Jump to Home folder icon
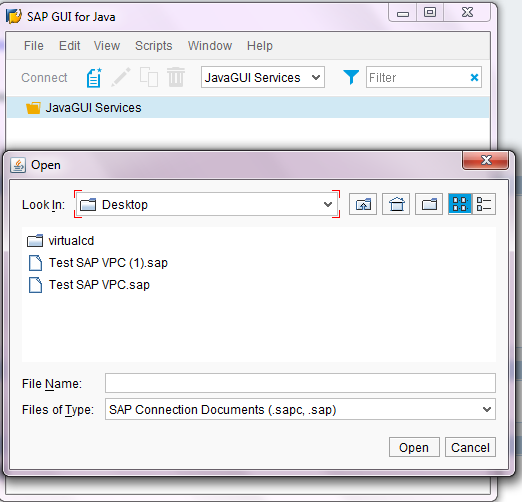Screen dimensions: 522x502 pyautogui.click(x=396, y=204)
